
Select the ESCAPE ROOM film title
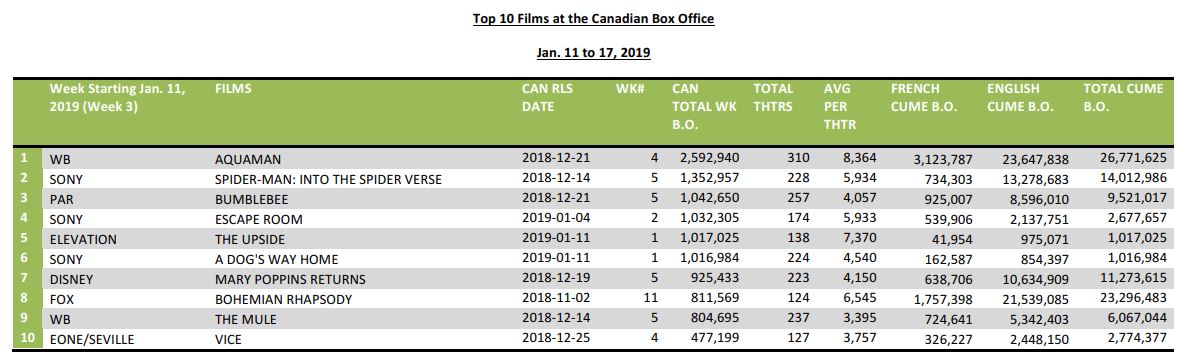(x=258, y=220)
